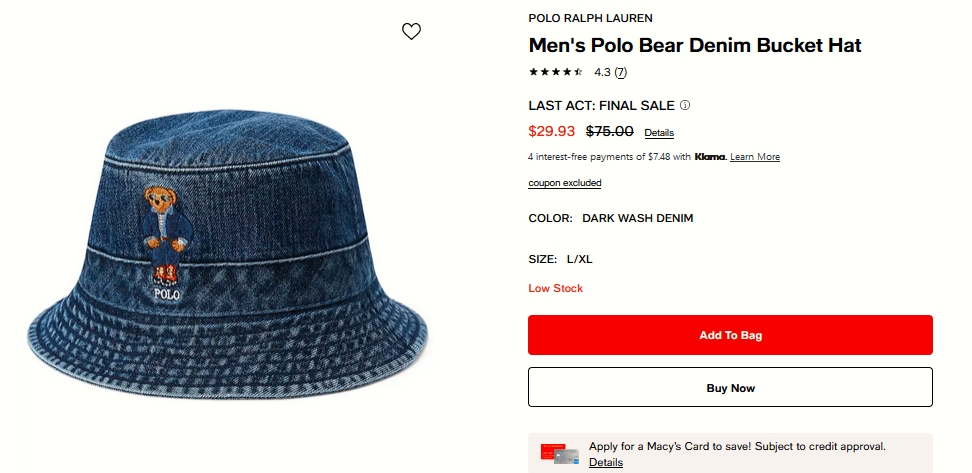
Task: Select the L/XL size label
Action: 580,259
